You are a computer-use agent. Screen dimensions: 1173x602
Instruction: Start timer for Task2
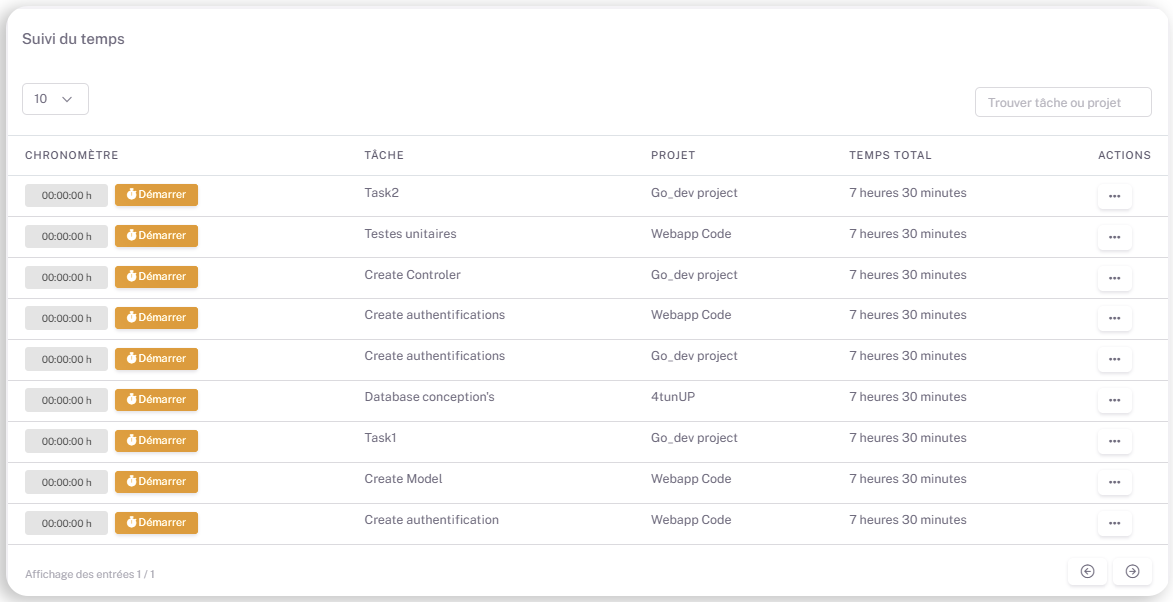pos(156,195)
